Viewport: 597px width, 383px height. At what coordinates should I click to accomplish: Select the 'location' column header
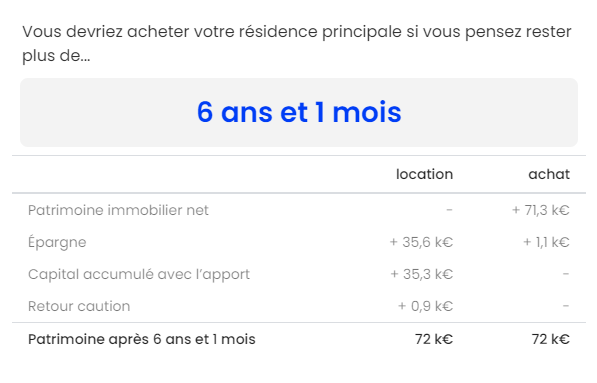tap(425, 174)
